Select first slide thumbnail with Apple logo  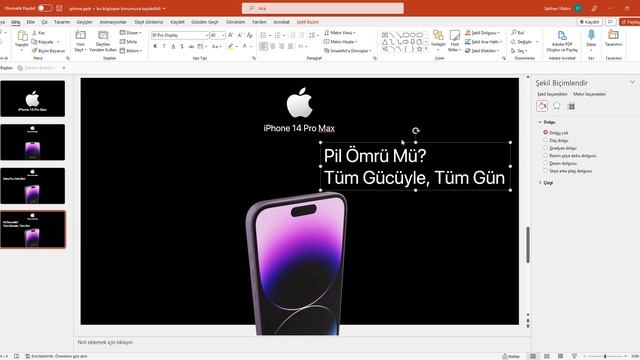point(33,98)
